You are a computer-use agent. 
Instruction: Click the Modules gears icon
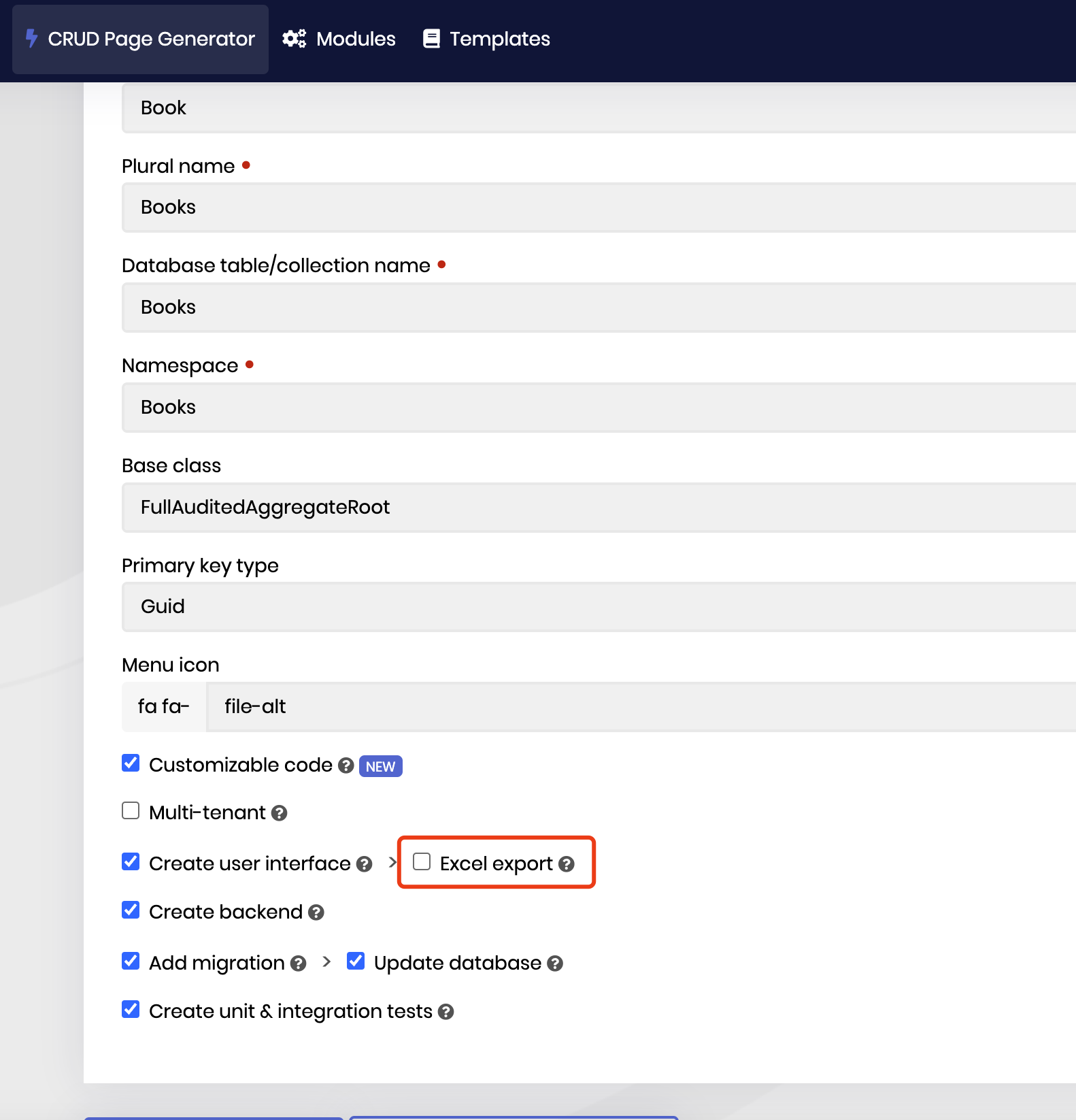pos(294,39)
